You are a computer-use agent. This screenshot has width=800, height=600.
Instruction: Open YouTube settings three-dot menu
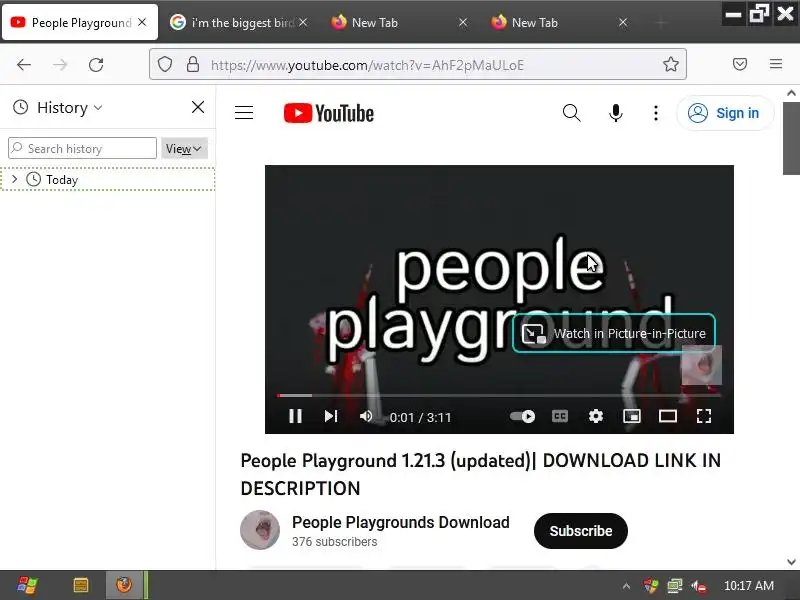pos(656,113)
